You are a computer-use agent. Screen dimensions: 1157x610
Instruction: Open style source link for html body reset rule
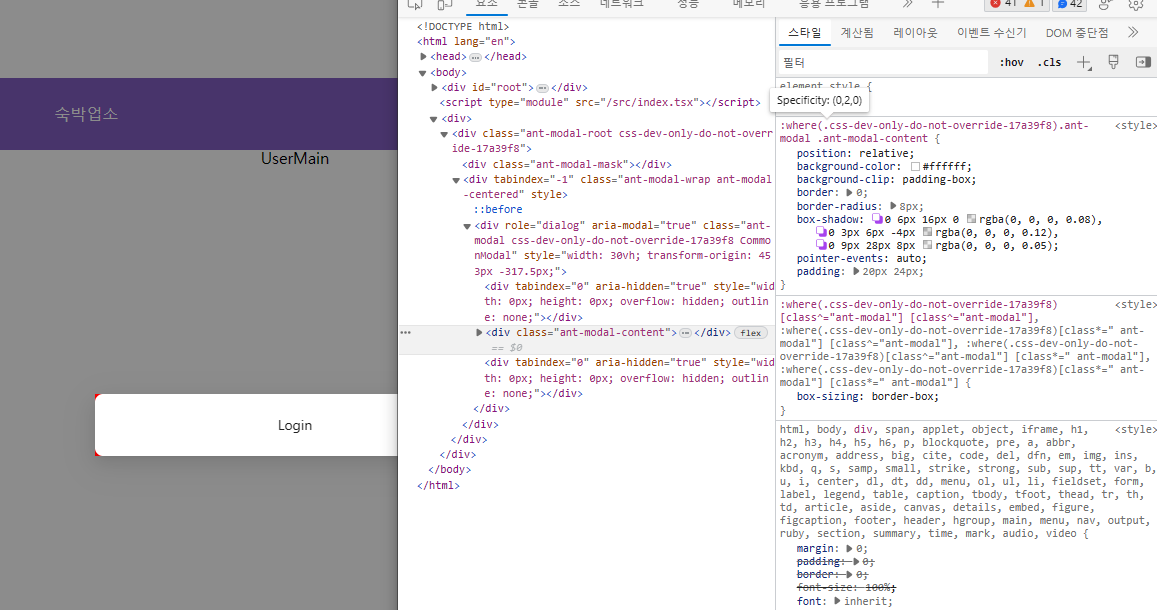click(1135, 429)
